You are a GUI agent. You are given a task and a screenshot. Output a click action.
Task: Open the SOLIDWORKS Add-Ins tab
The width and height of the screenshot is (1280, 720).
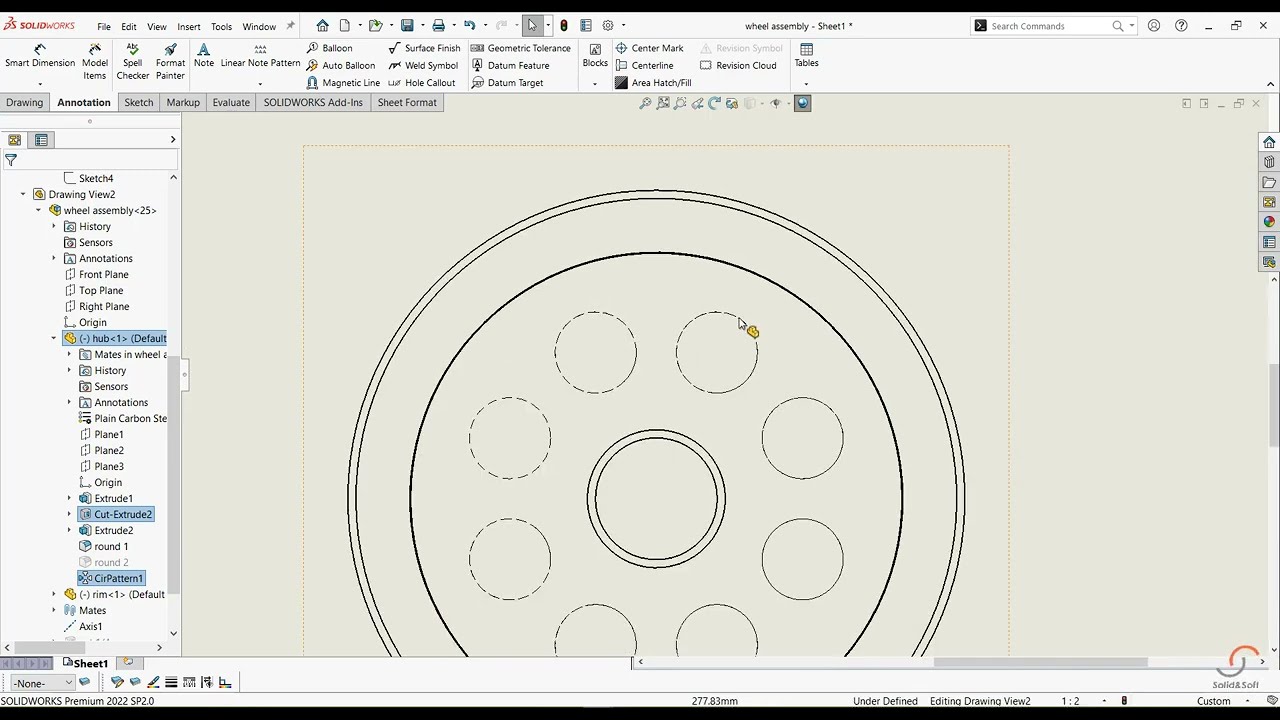(x=313, y=102)
